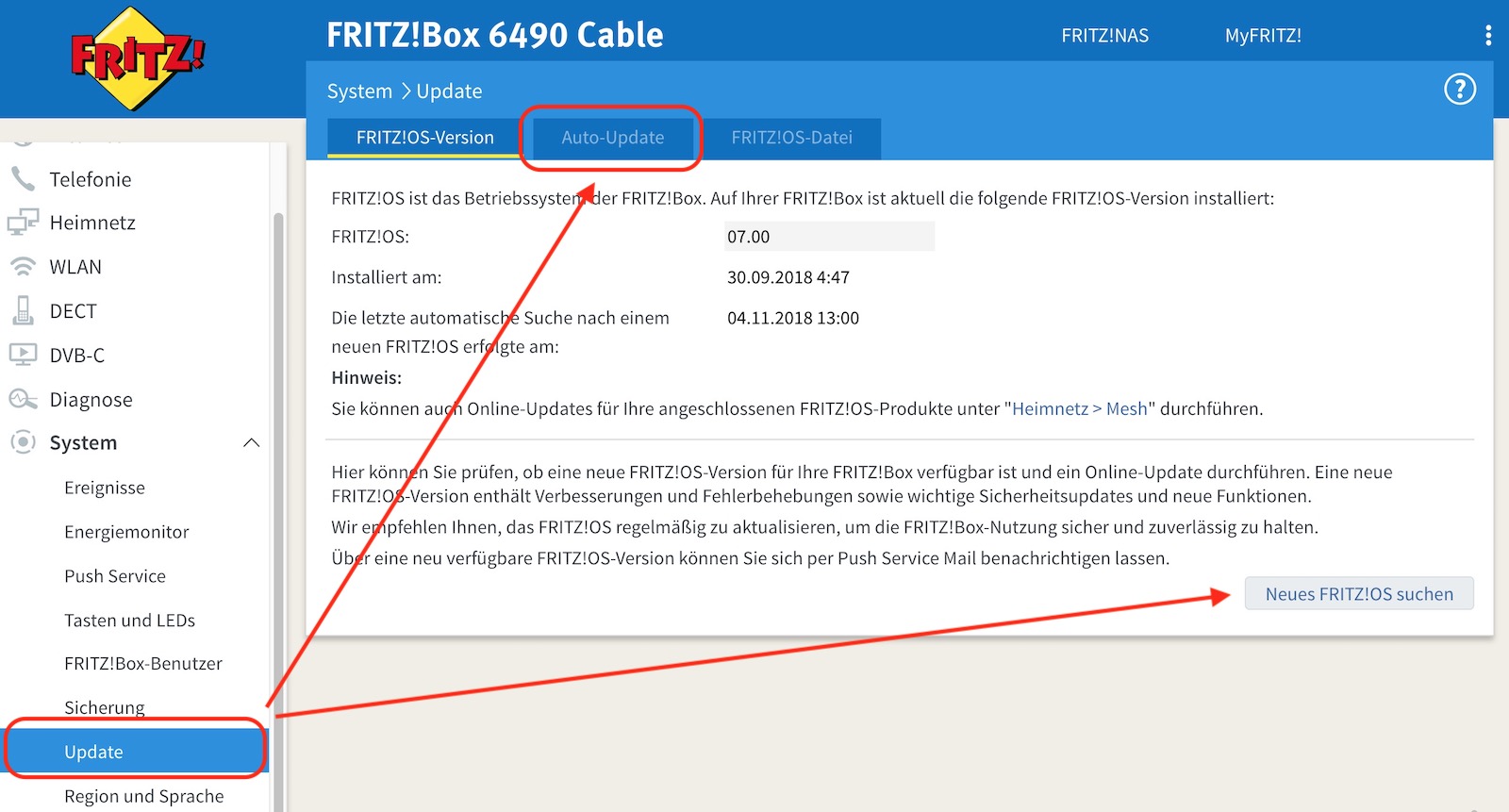The height and width of the screenshot is (812, 1509).
Task: Click the FRITZ! logo
Action: [138, 58]
